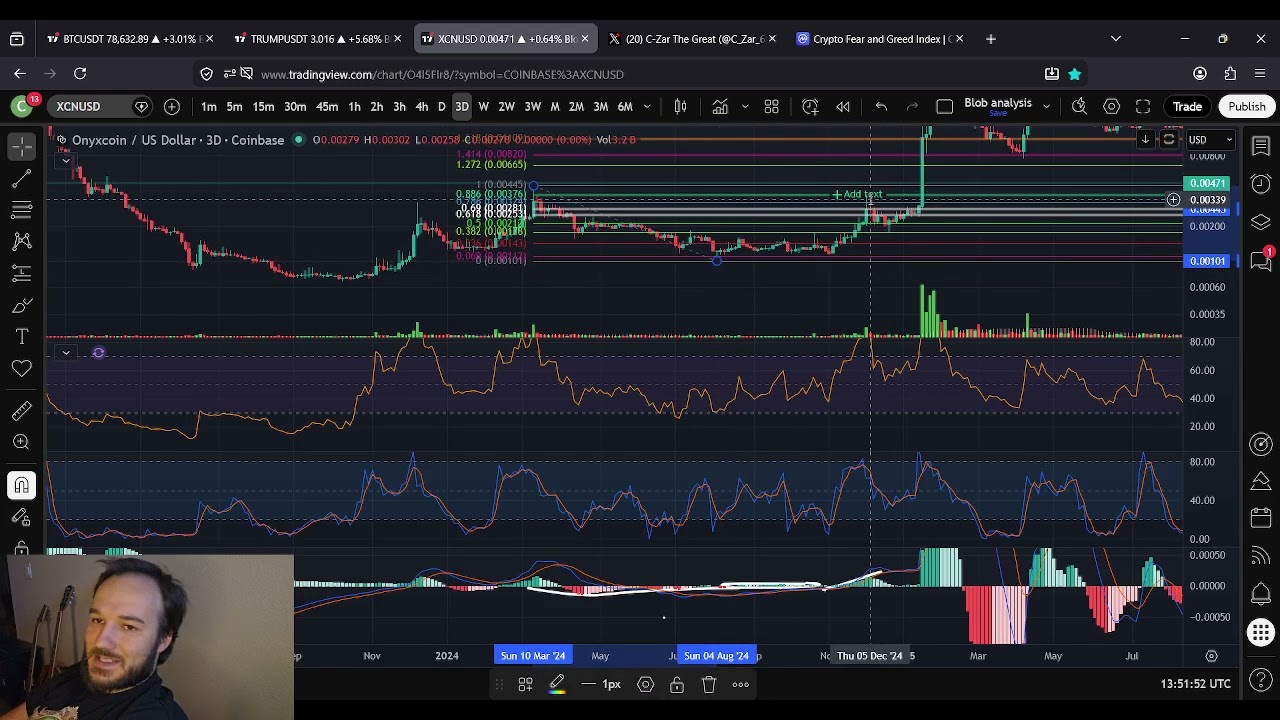This screenshot has width=1280, height=720.
Task: Open the alerts panel in right sidebar
Action: click(x=1261, y=184)
